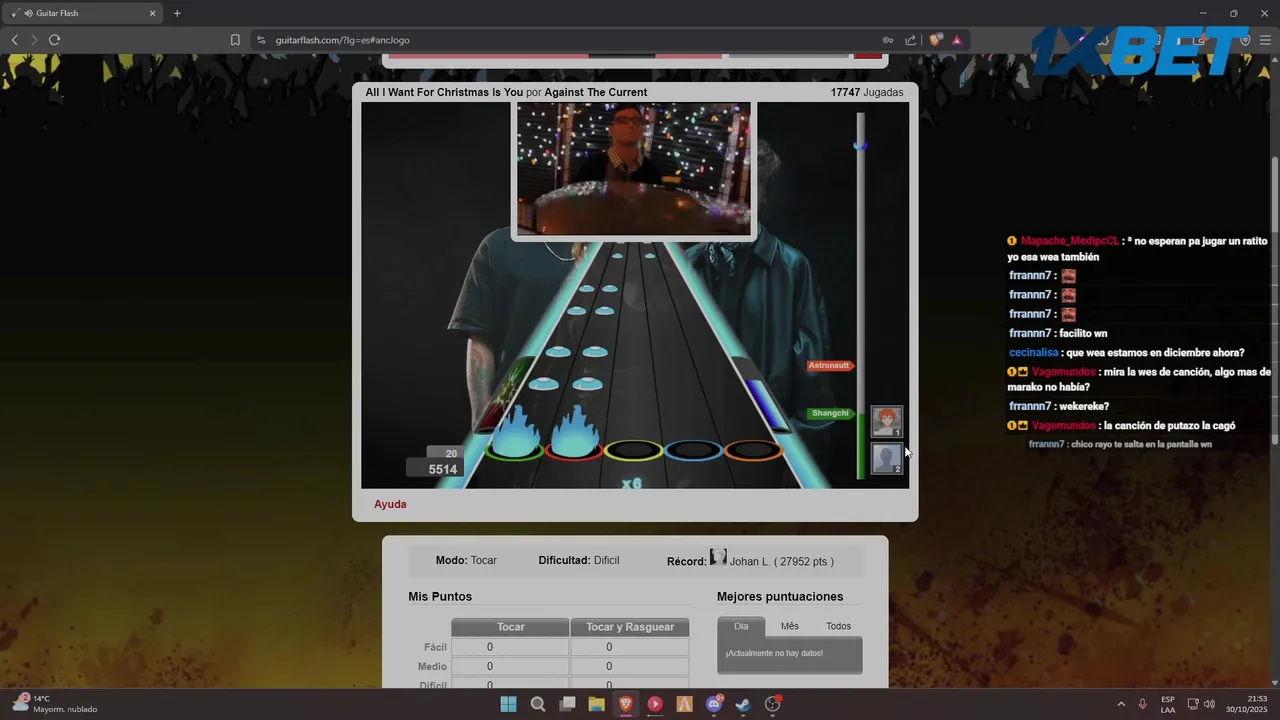Screen dimensions: 1280x720
Task: Click the Medio row label
Action: coord(432,666)
